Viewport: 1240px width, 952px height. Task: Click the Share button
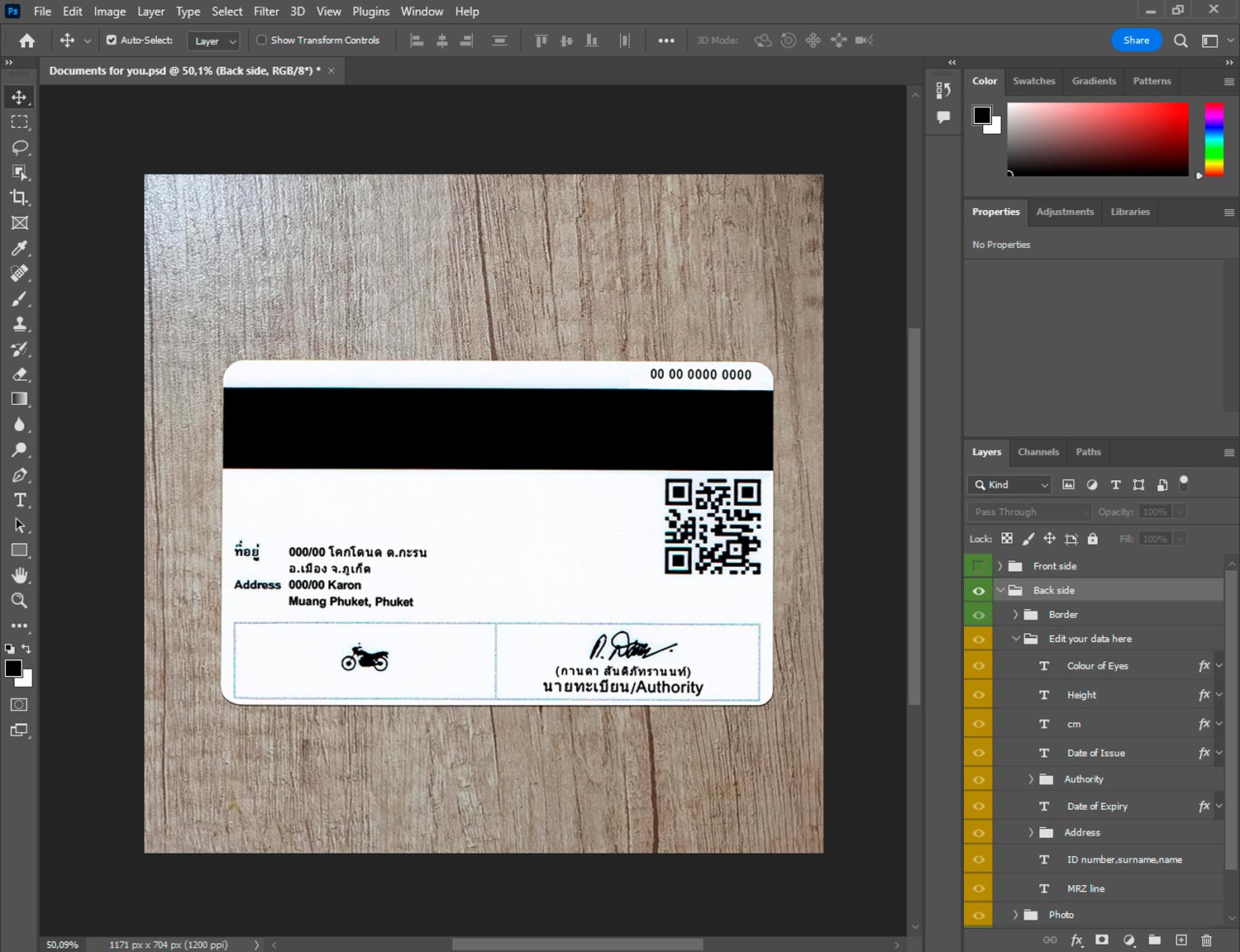[x=1135, y=40]
